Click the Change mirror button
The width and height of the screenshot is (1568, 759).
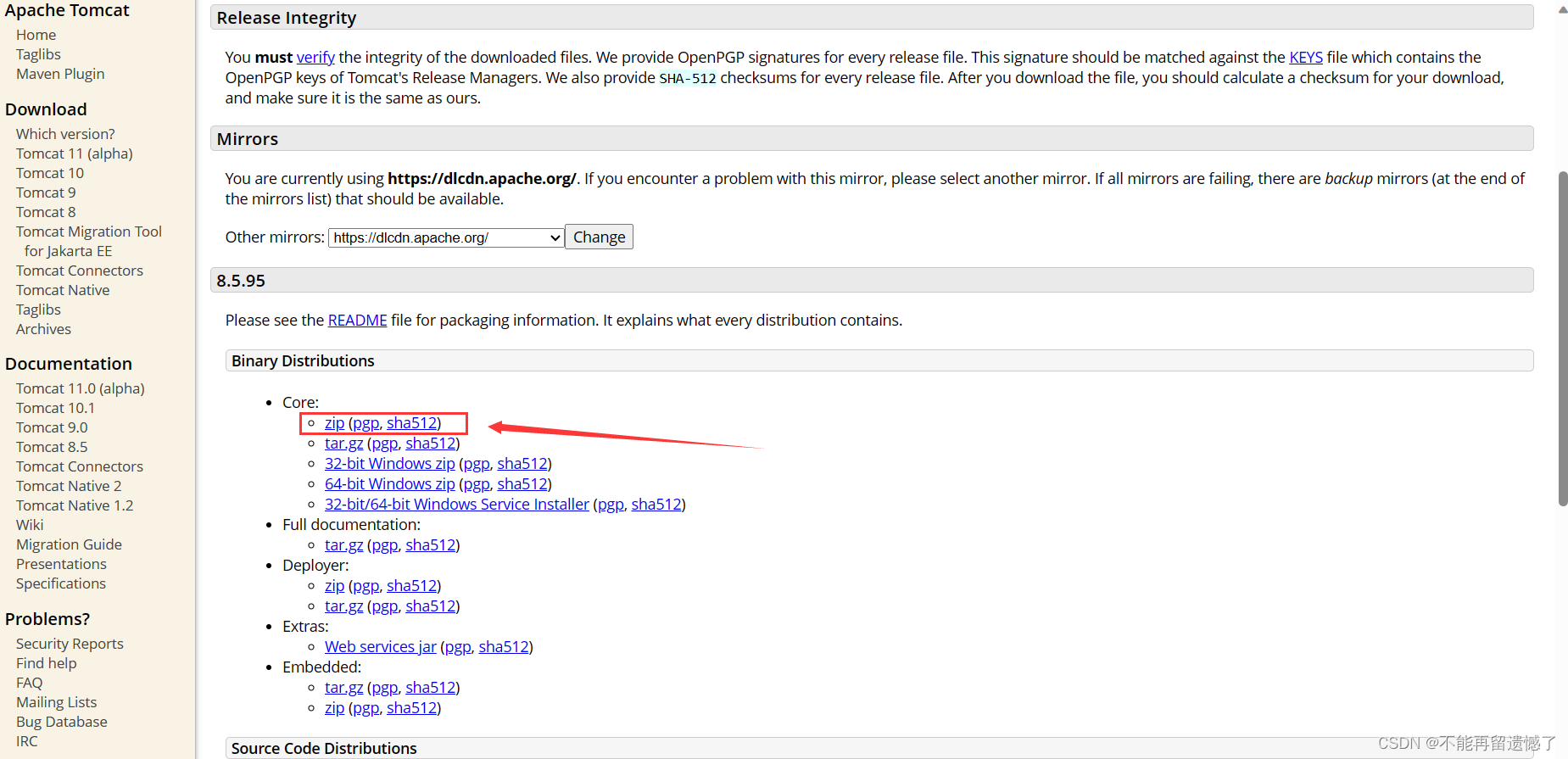(x=599, y=237)
